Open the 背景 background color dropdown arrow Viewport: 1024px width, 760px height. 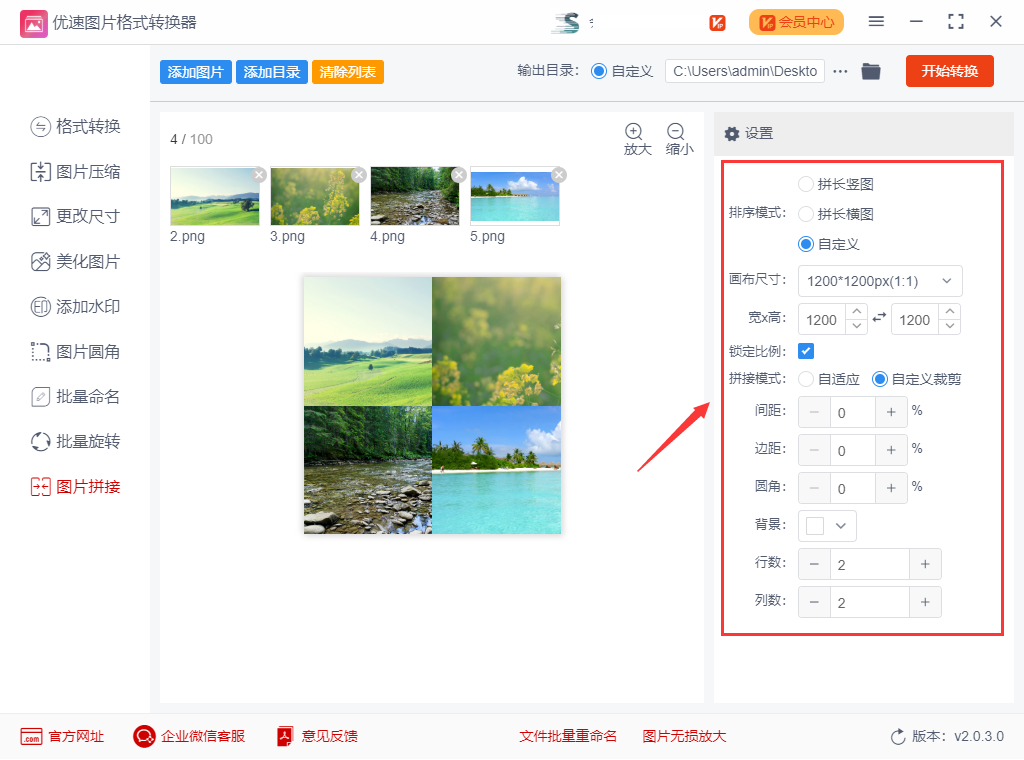(840, 526)
